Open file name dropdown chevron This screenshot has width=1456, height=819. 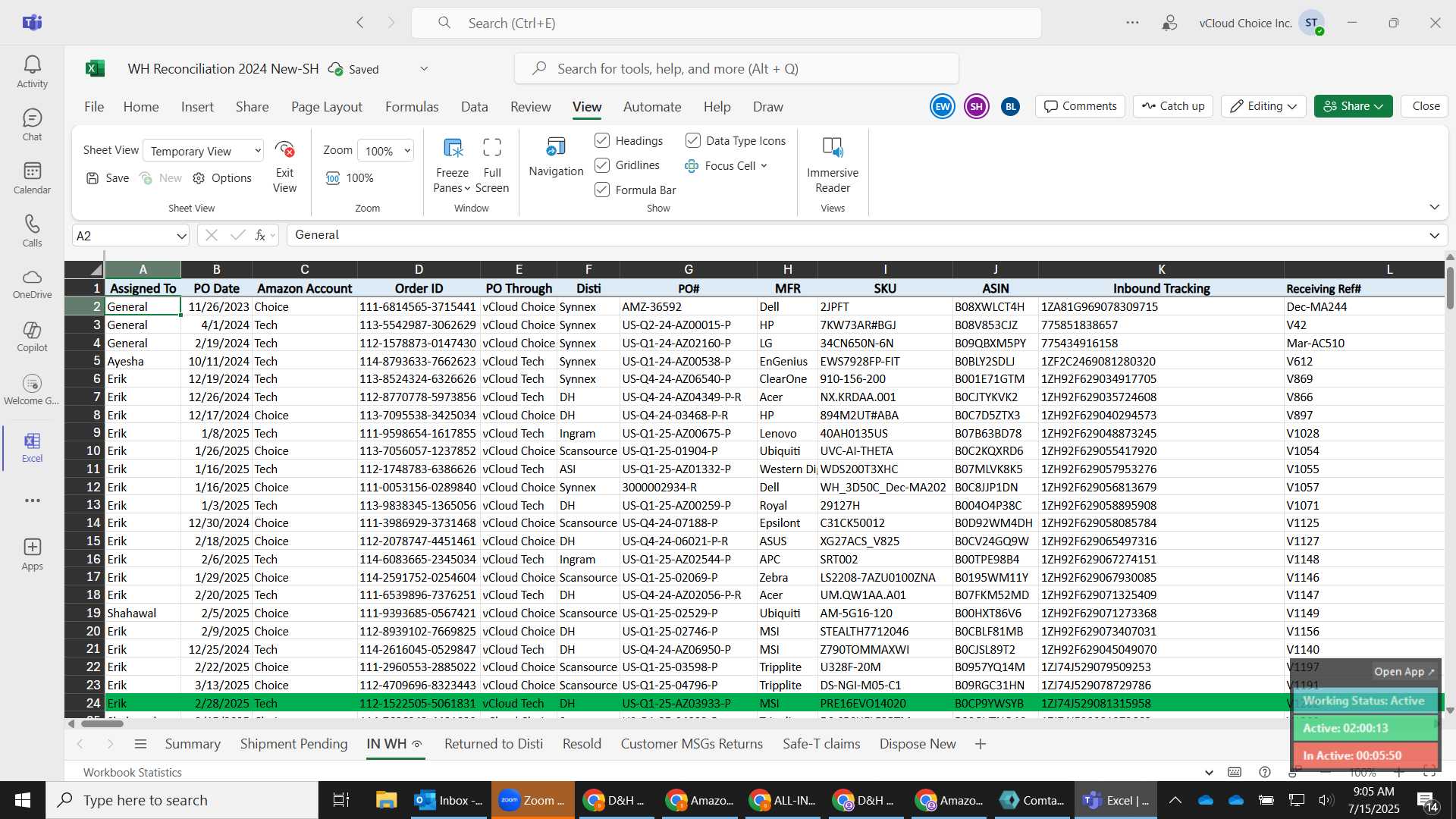coord(424,69)
